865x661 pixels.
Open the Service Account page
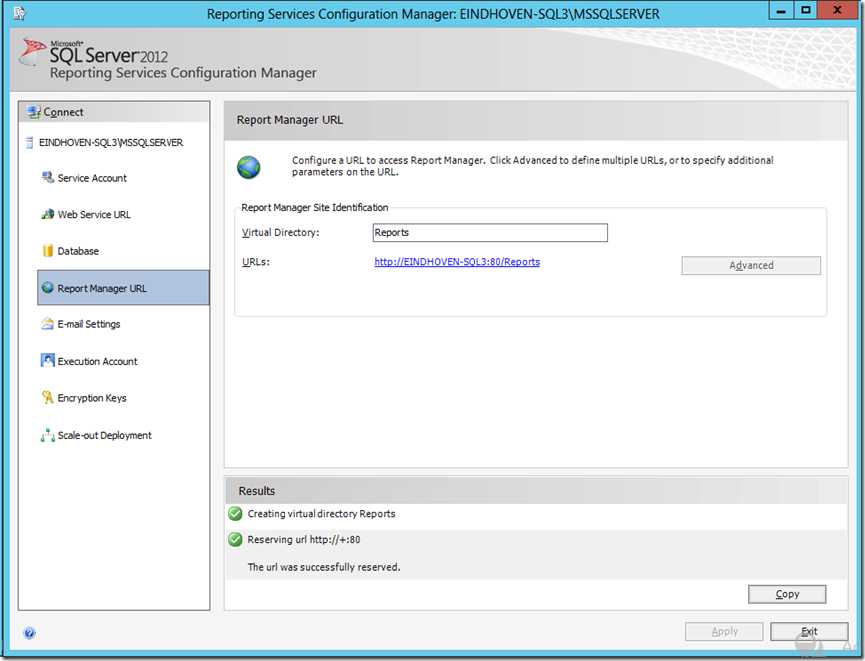click(x=92, y=178)
